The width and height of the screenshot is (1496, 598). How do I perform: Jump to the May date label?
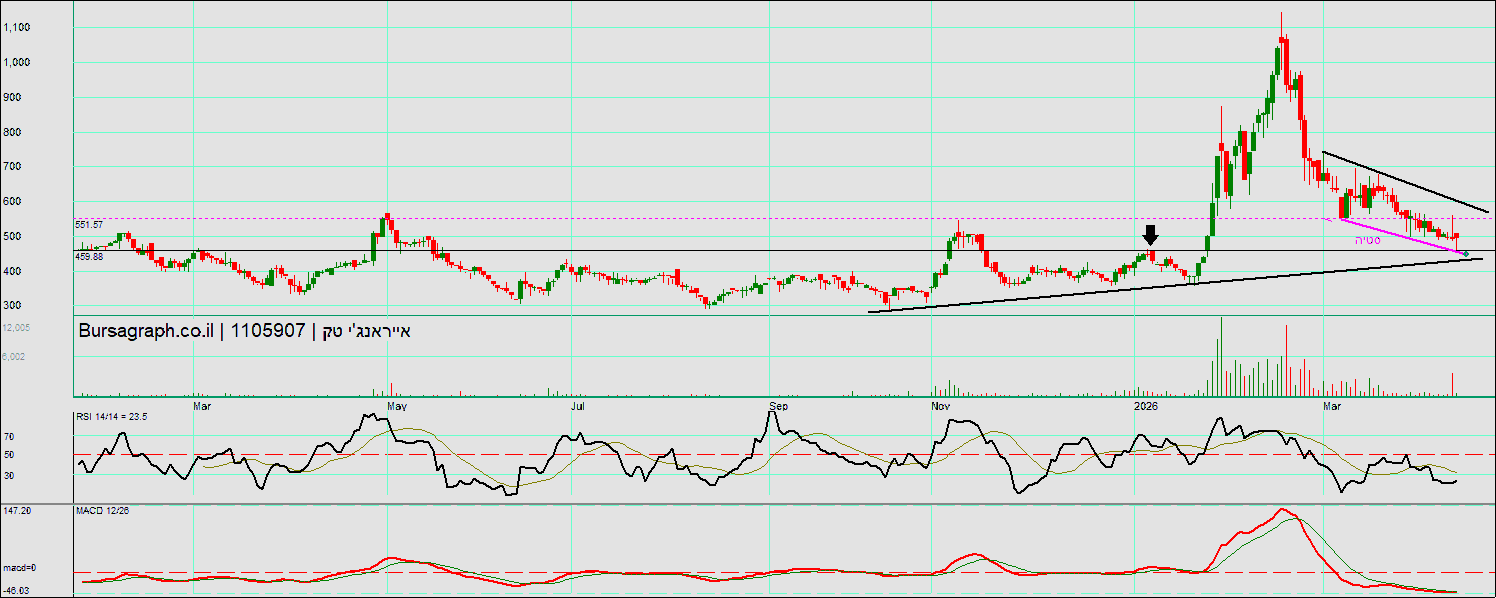[x=397, y=406]
